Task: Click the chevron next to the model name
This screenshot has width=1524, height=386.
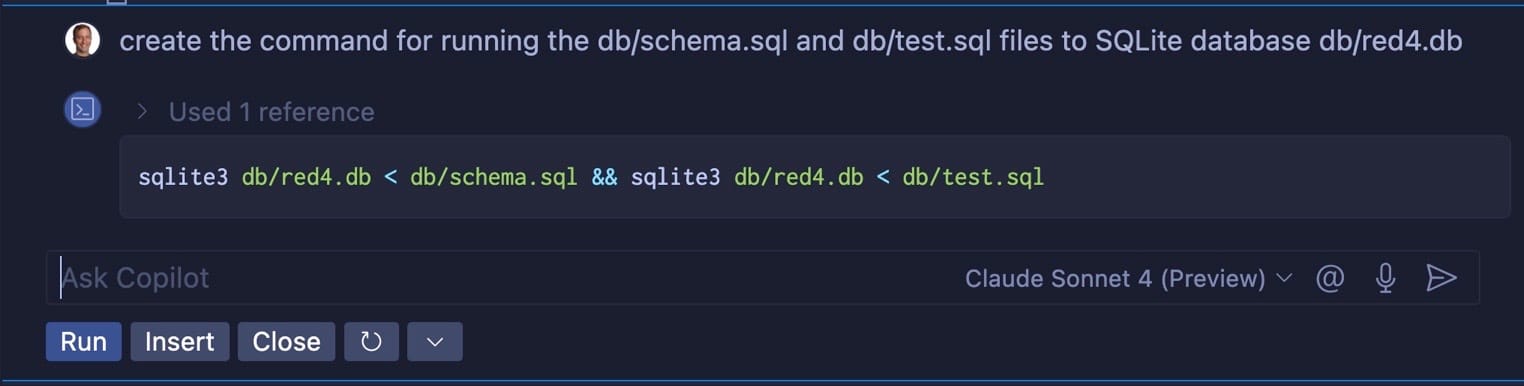Action: (1284, 278)
